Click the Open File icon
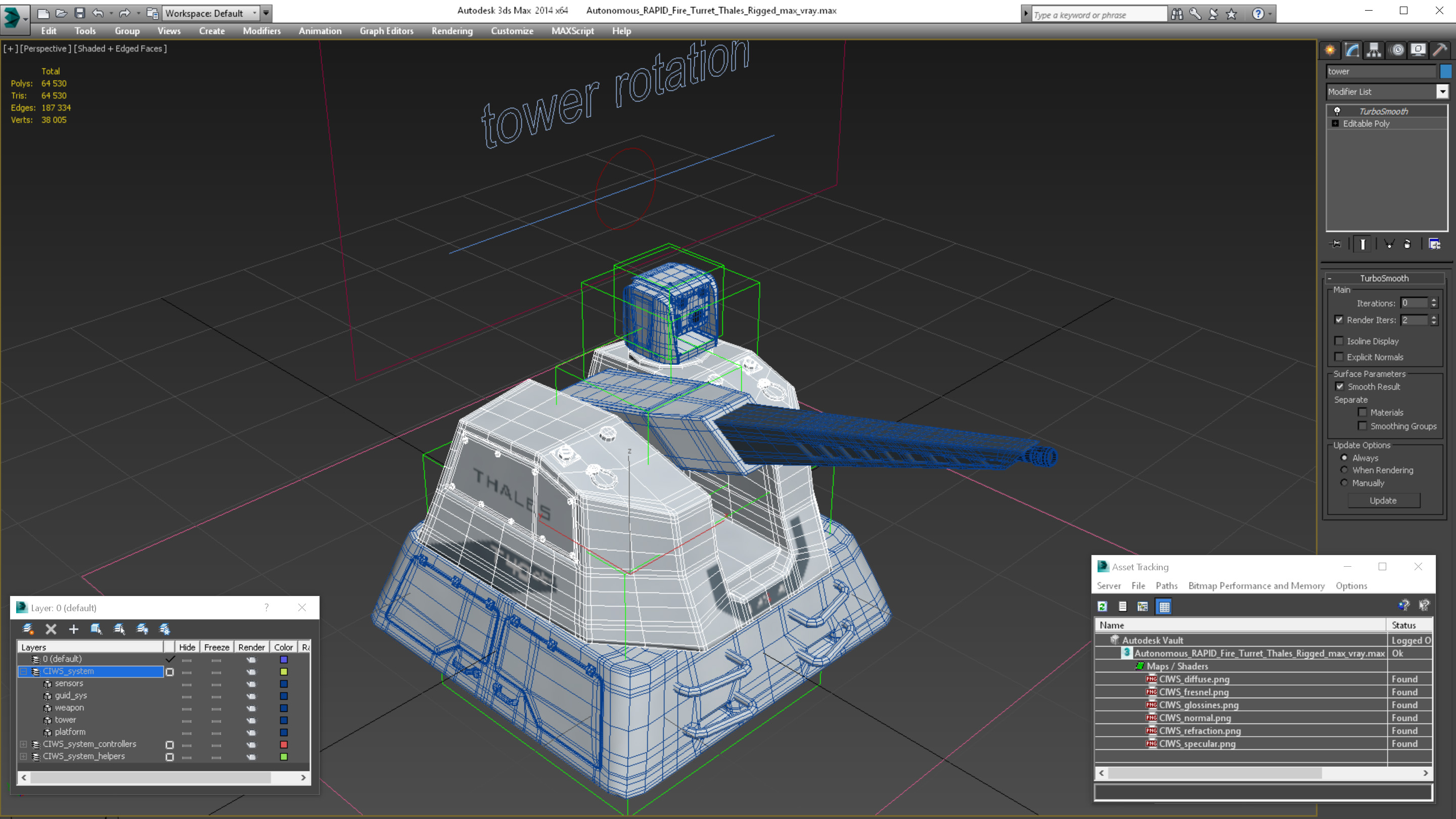This screenshot has height=819, width=1456. click(x=61, y=13)
